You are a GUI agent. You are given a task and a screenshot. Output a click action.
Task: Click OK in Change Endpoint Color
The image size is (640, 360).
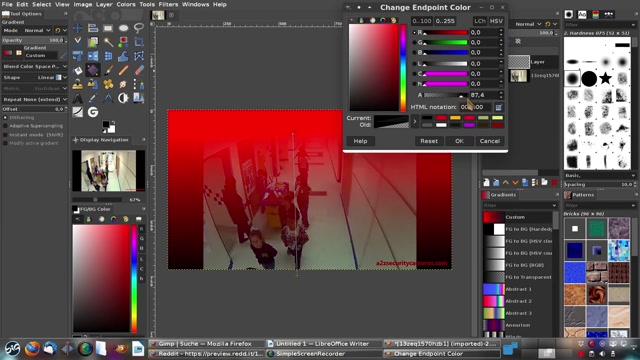pyautogui.click(x=459, y=141)
